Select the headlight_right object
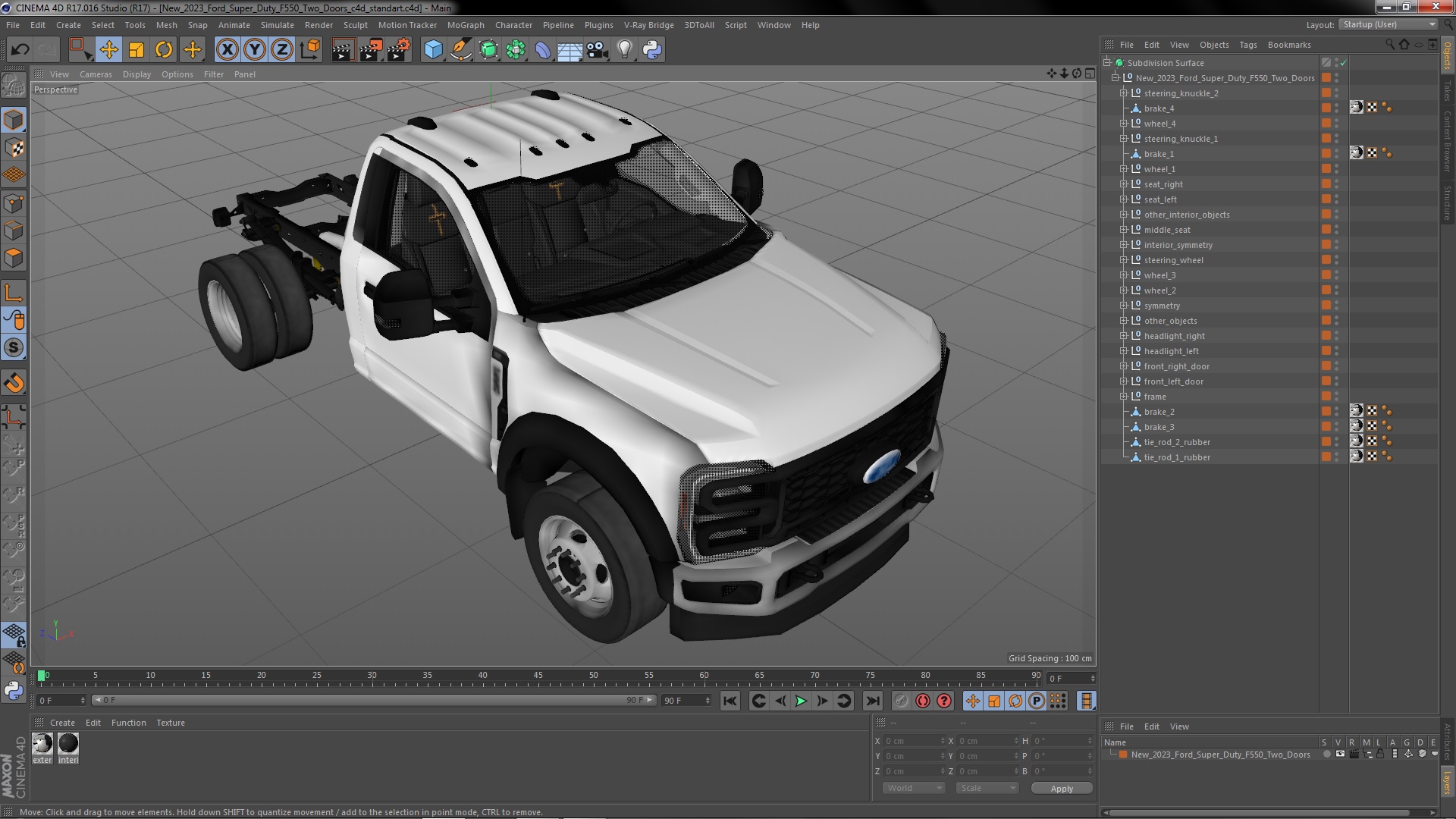Viewport: 1456px width, 819px height. (x=1174, y=336)
